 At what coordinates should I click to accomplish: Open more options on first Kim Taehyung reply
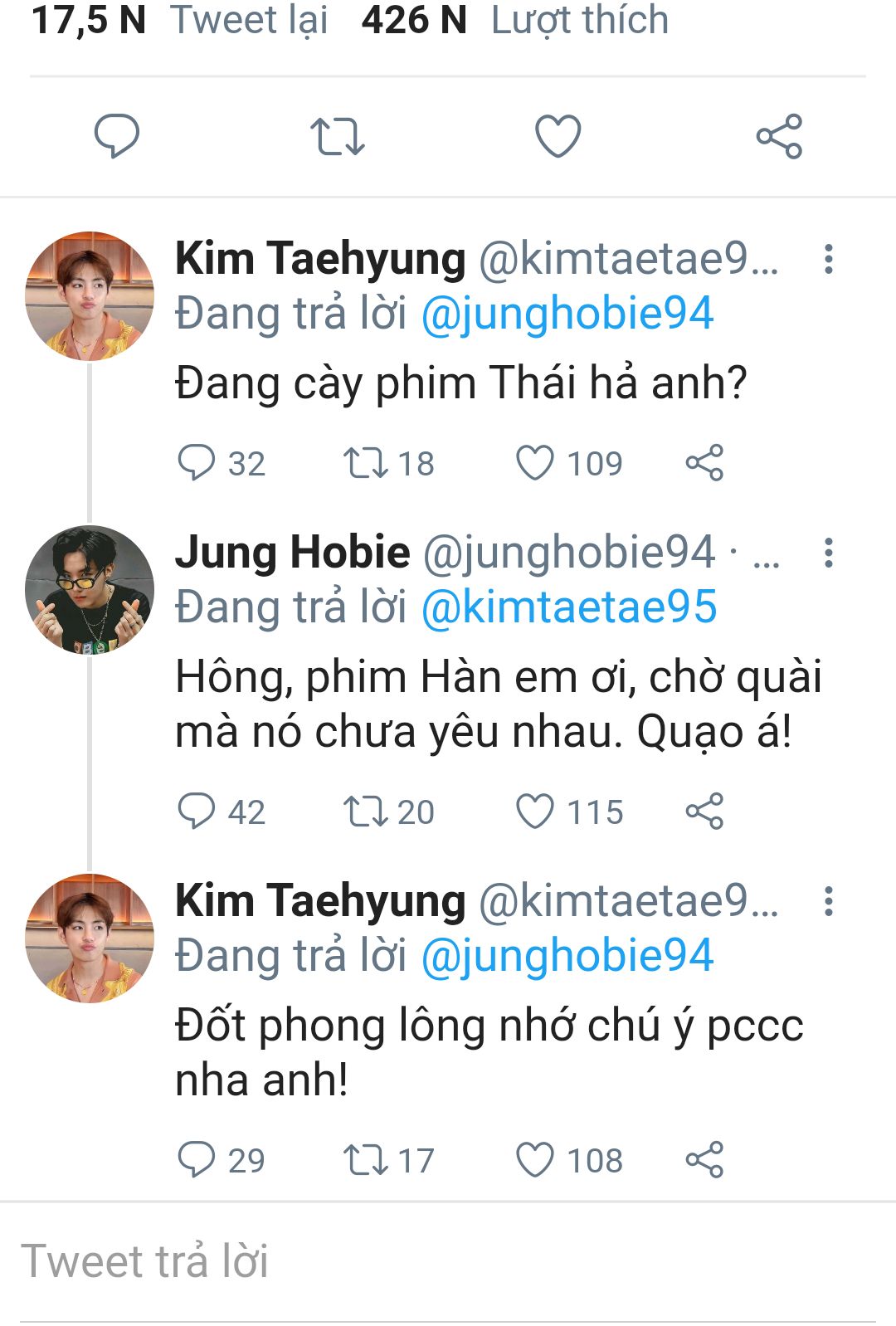(828, 259)
